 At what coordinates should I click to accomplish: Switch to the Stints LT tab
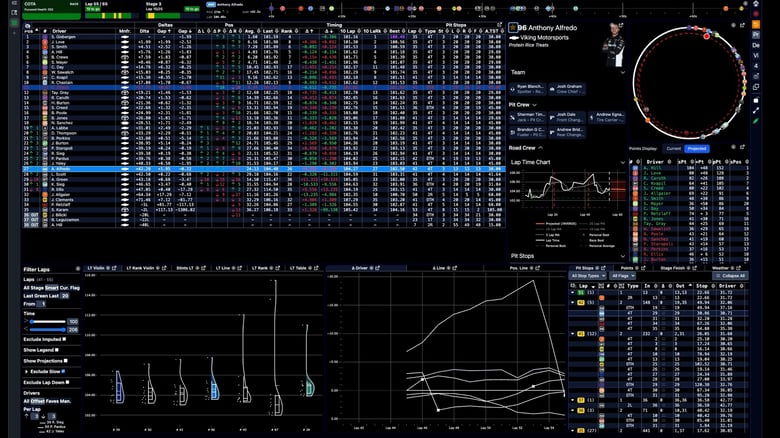click(x=185, y=268)
